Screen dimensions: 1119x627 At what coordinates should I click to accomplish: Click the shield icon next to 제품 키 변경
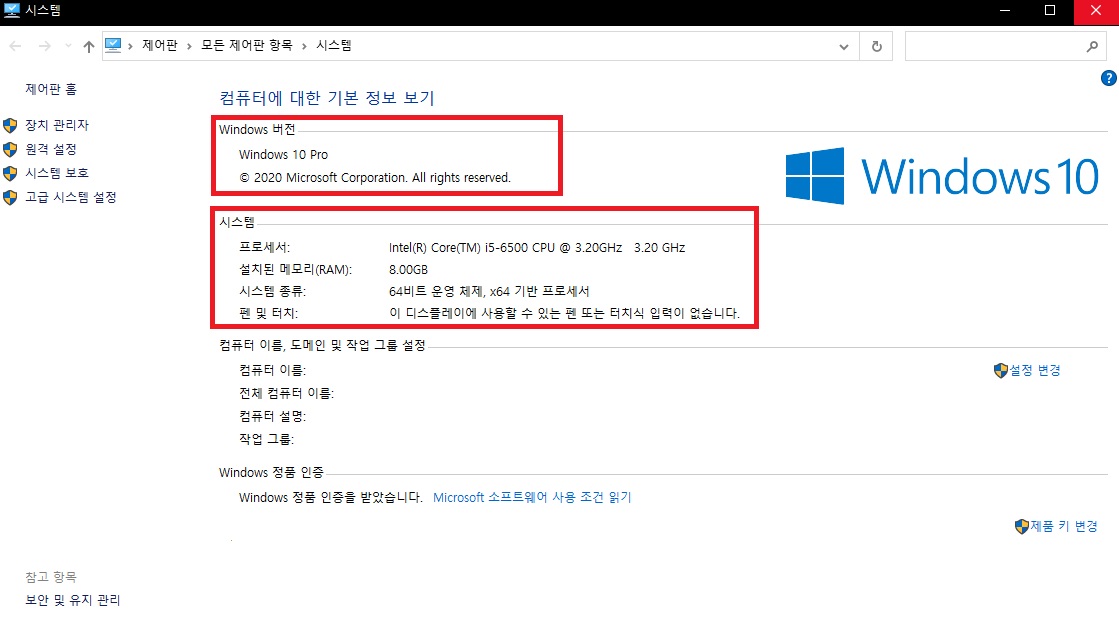point(1021,526)
